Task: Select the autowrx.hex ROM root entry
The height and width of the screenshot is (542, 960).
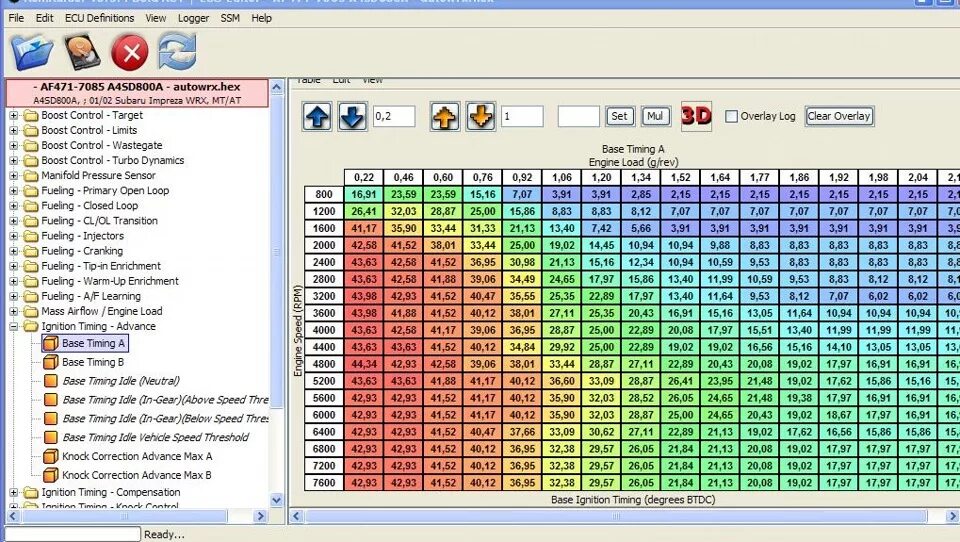Action: point(137,93)
